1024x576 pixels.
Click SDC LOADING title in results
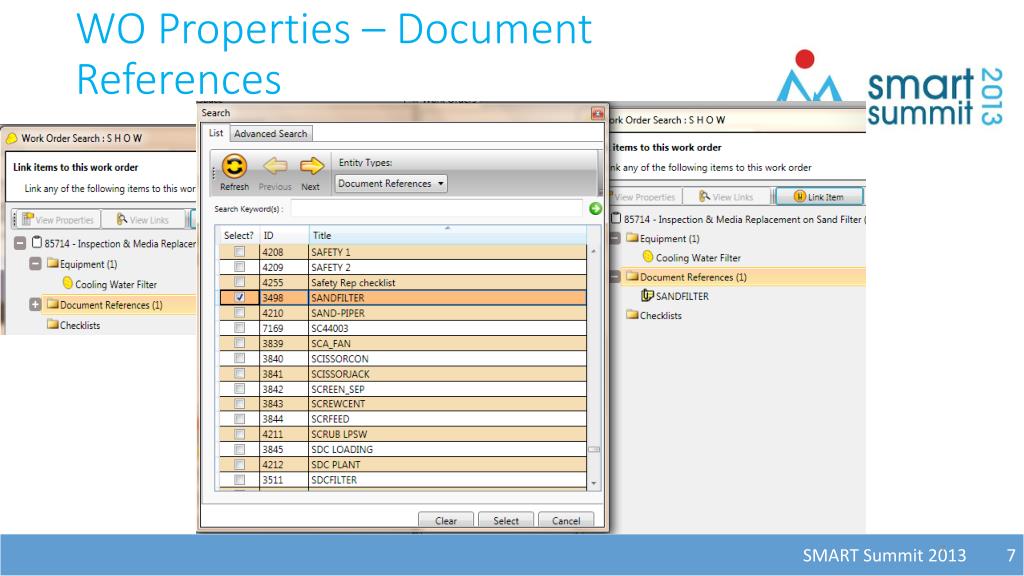(x=342, y=449)
